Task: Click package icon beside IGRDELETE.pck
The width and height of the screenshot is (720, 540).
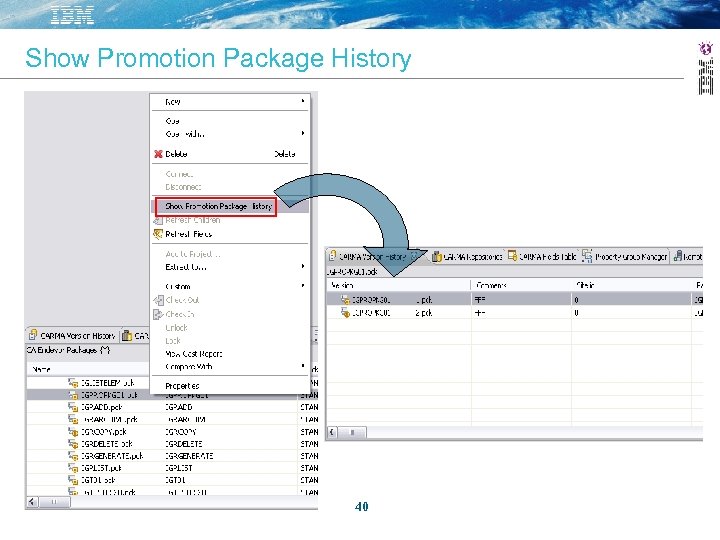Action: 73,444
